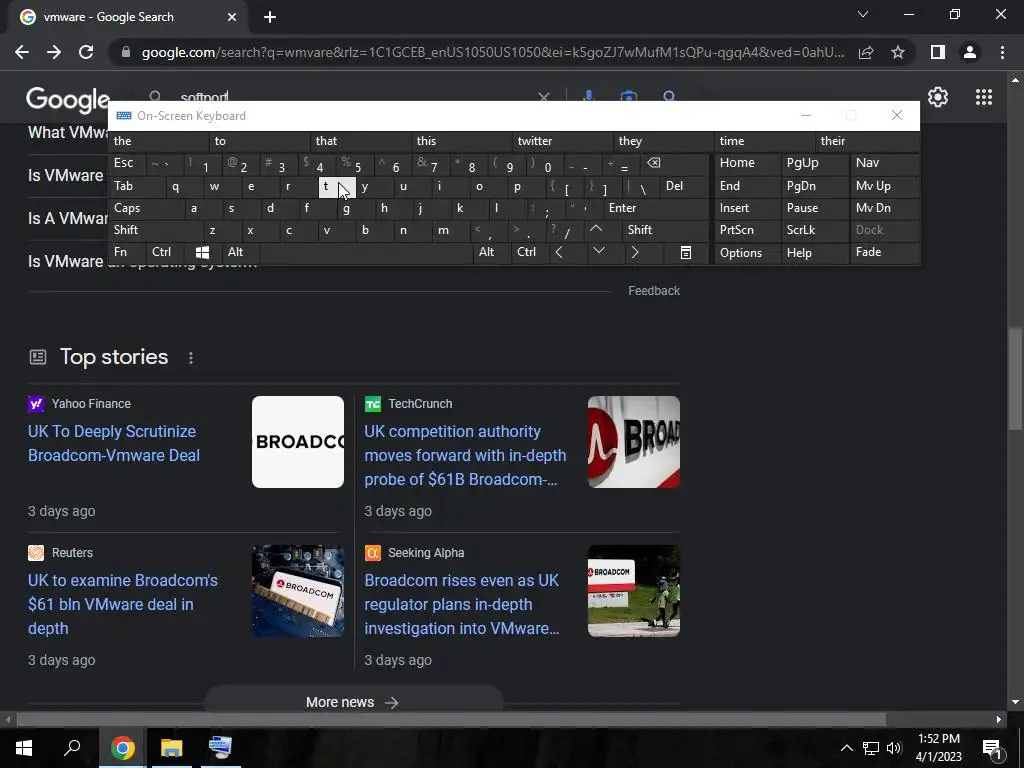Click the vertical page scrollbar thumb
This screenshot has height=768, width=1024.
[x=1015, y=379]
